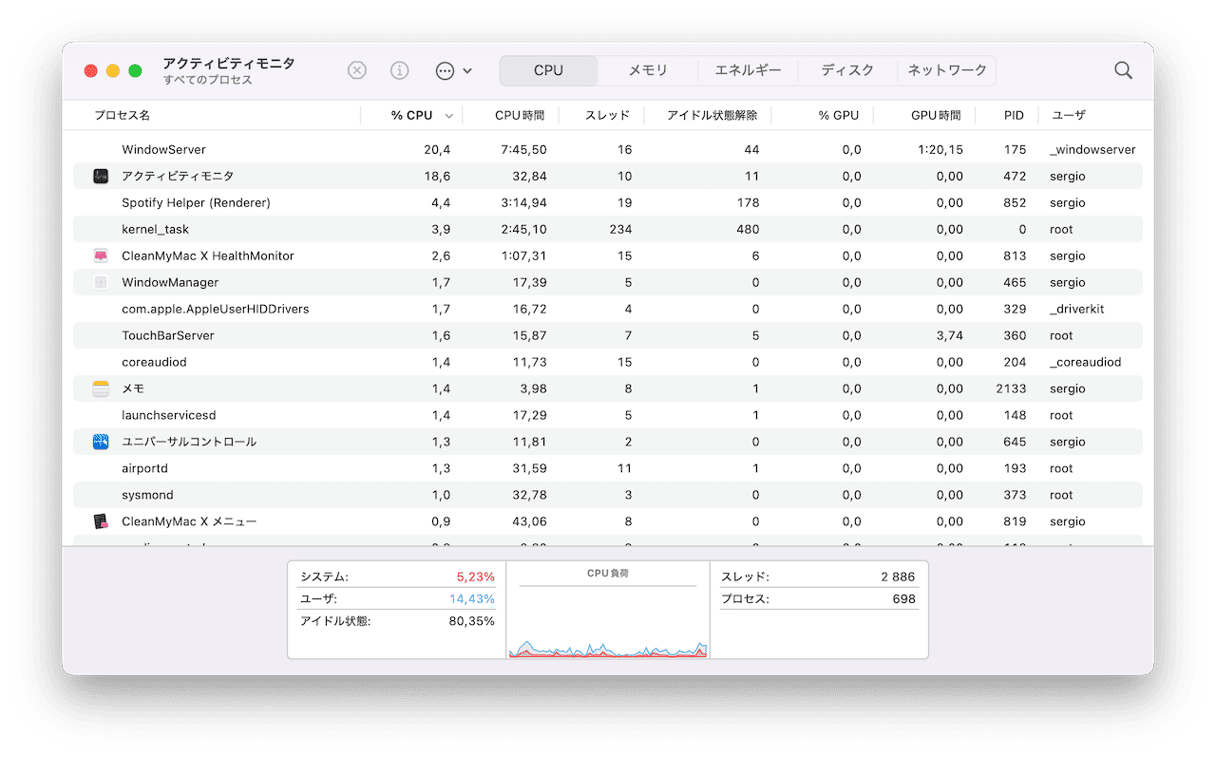Click idle wake-ups value 480
The image size is (1216, 757).
pos(748,229)
